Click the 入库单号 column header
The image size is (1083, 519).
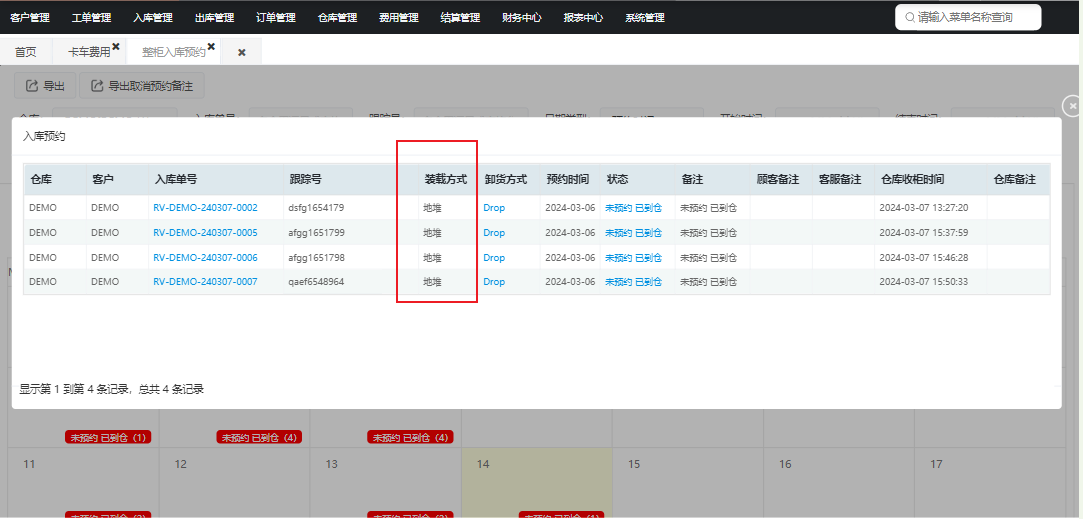pos(215,180)
